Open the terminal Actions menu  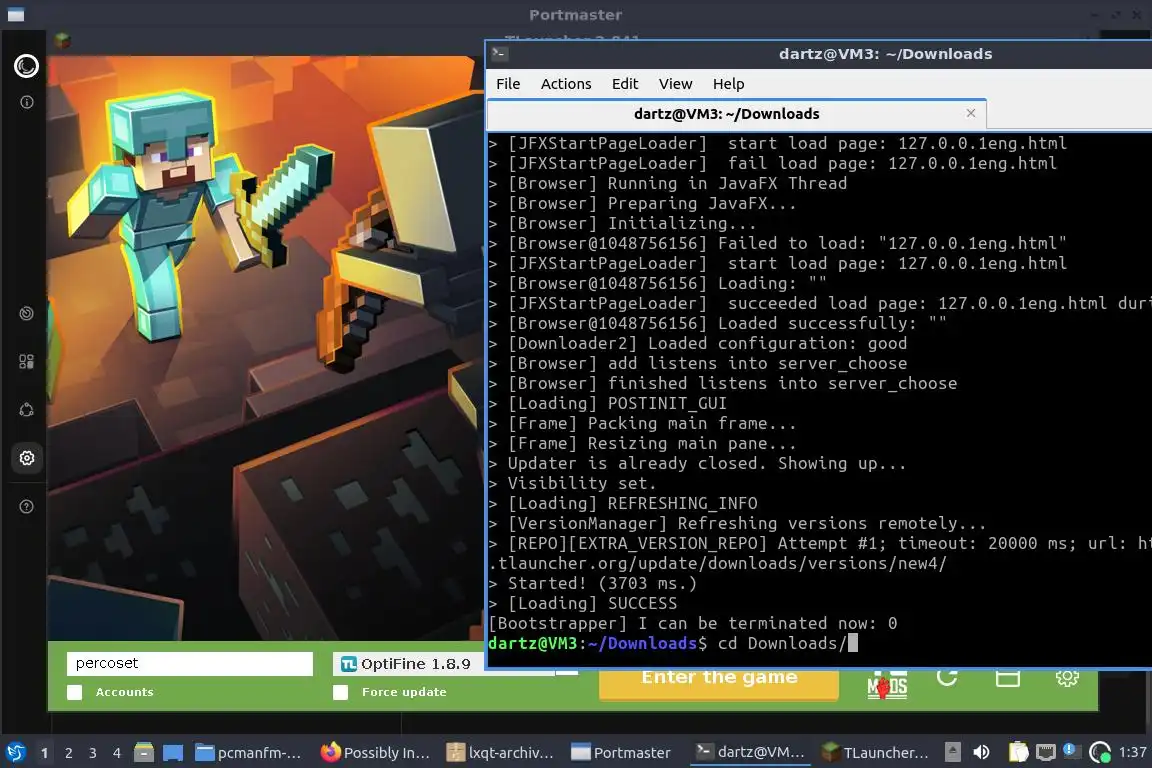pos(566,84)
